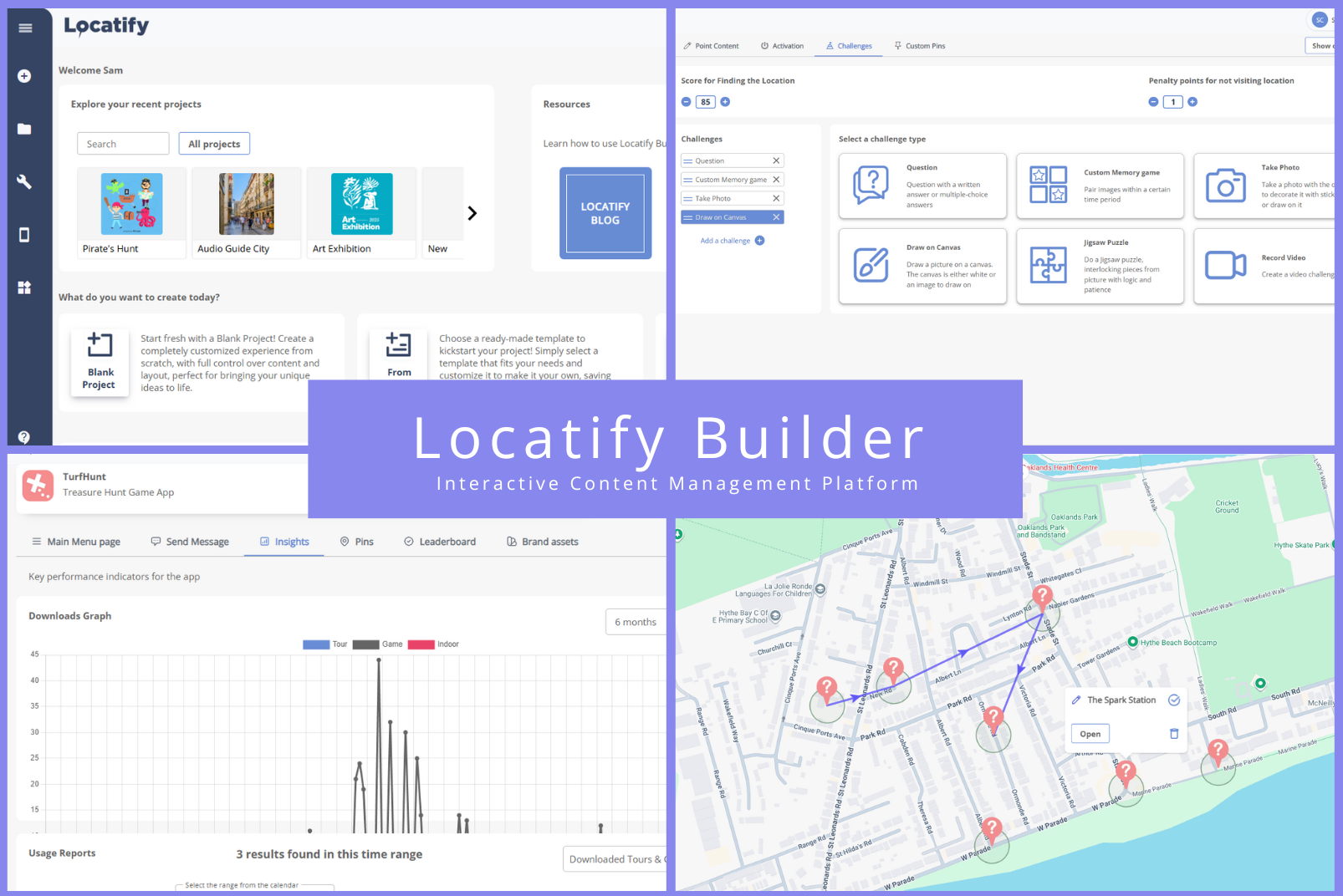Show next projects with right chevron

[472, 213]
